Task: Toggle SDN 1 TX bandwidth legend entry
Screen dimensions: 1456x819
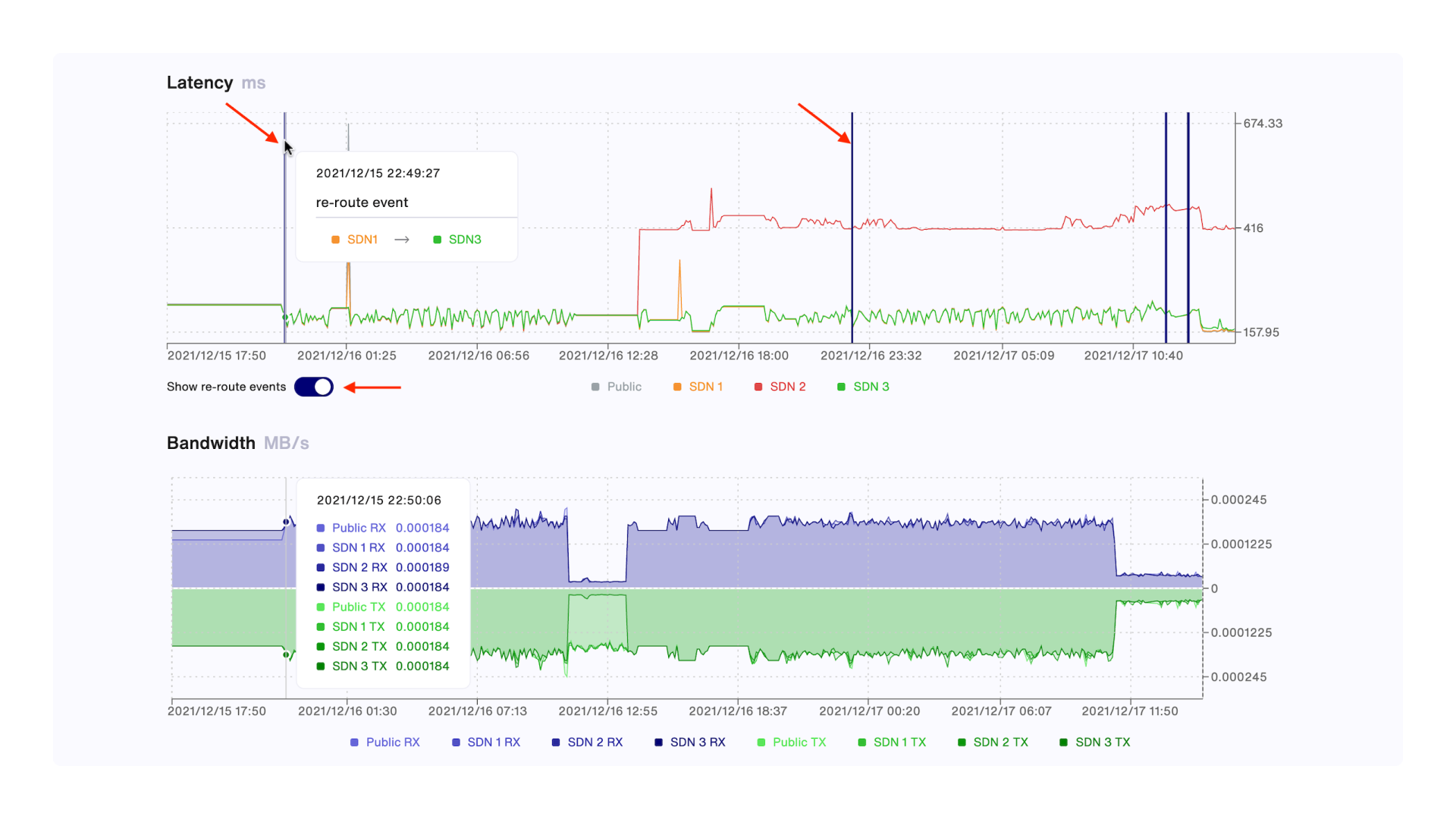Action: pos(892,742)
